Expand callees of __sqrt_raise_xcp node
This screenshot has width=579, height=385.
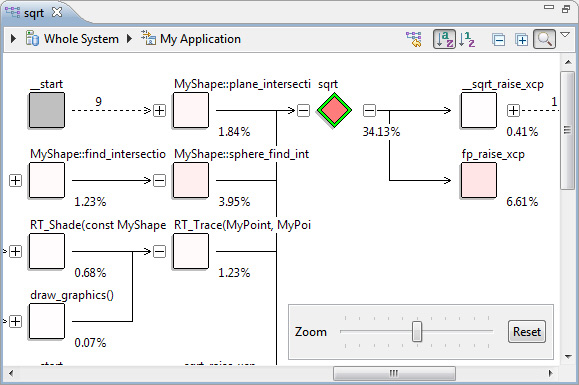[513, 110]
